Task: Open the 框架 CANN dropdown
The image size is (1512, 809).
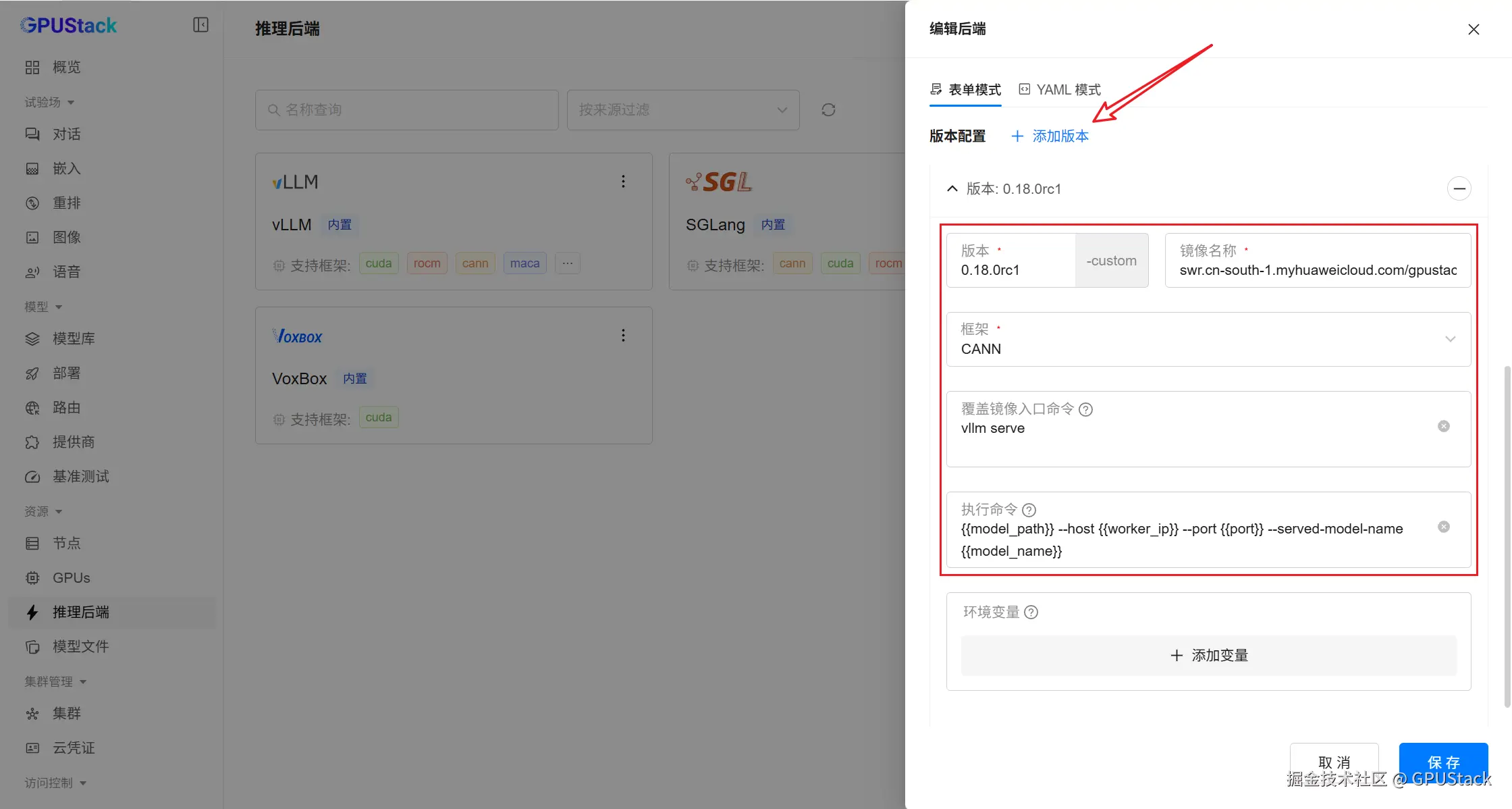Action: (x=1208, y=339)
